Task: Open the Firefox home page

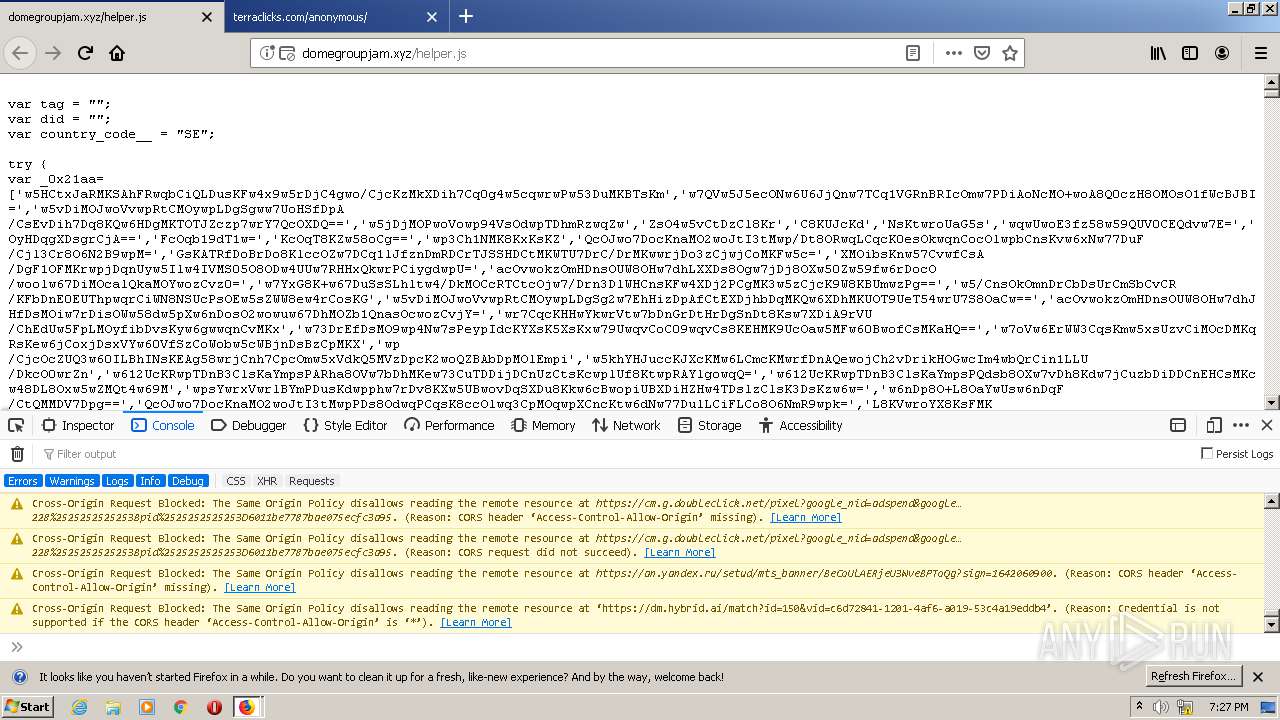Action: pos(117,53)
